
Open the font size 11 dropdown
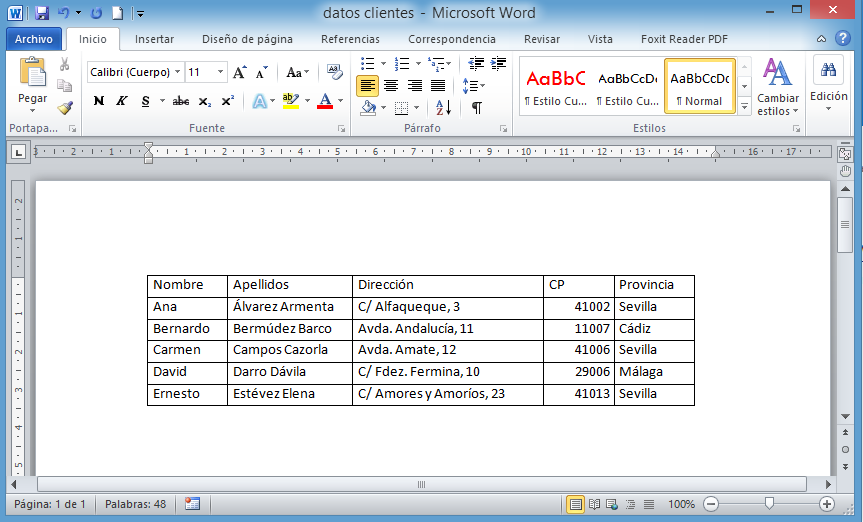pyautogui.click(x=220, y=72)
